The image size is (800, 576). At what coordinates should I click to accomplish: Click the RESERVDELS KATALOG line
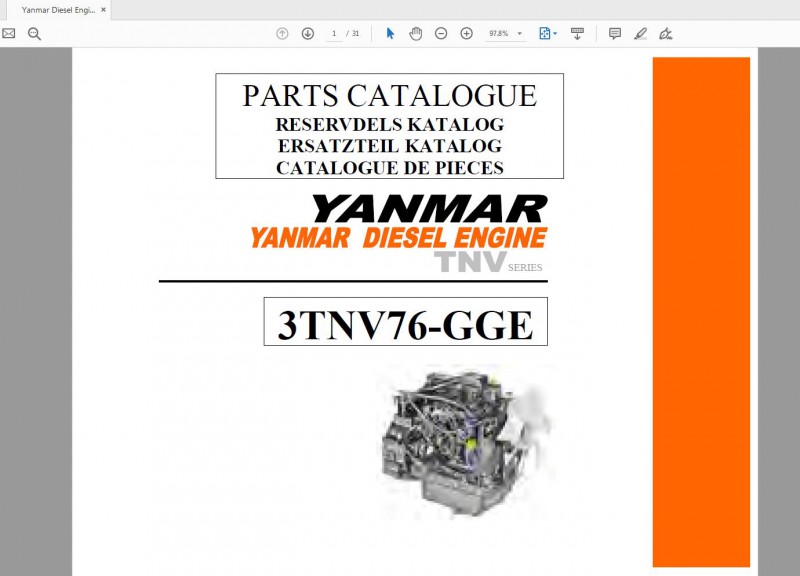[x=390, y=124]
